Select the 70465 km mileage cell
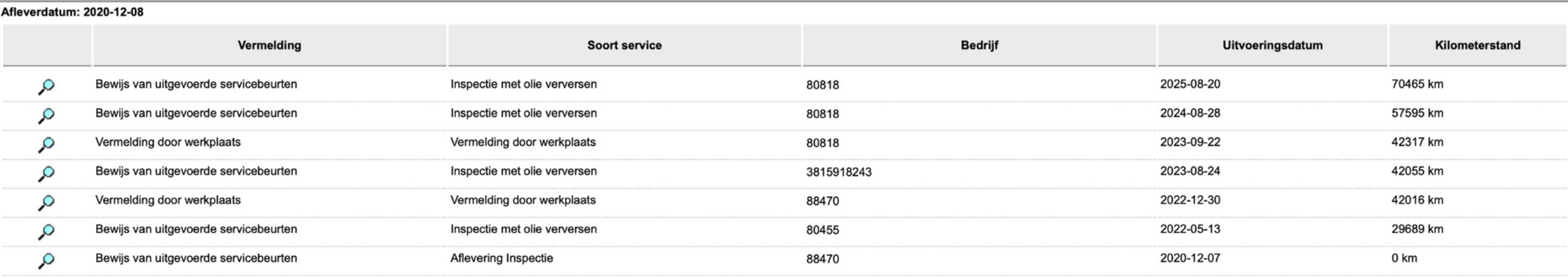Screen dimensions: 1568x278 point(1417,84)
